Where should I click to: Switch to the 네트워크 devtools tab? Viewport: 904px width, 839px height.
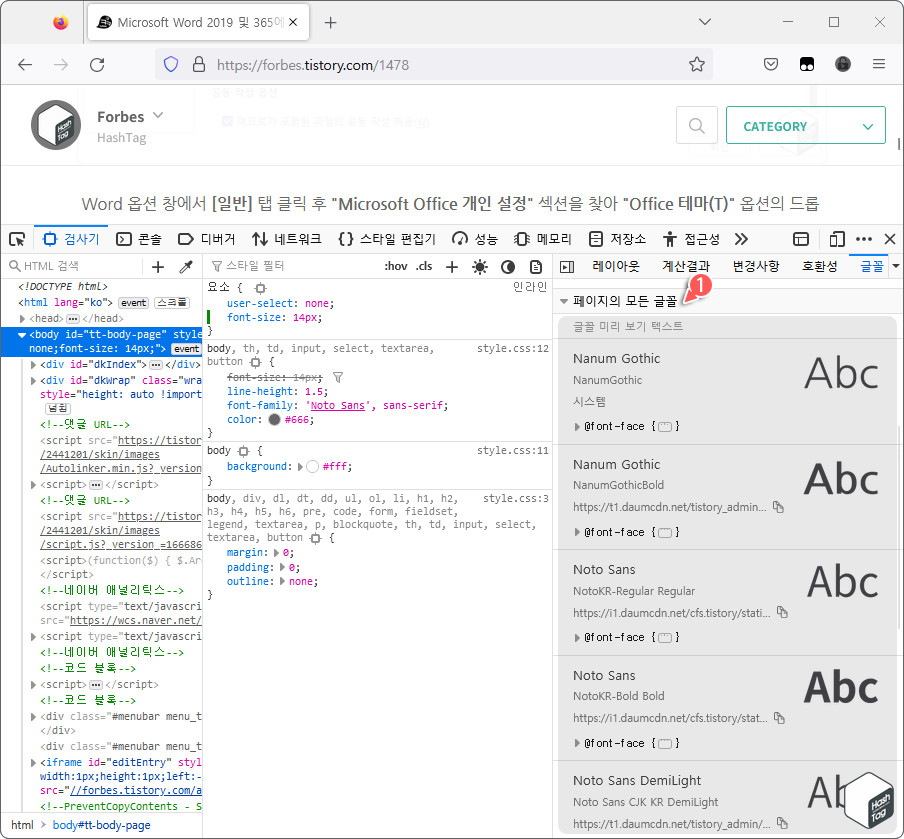tap(287, 239)
